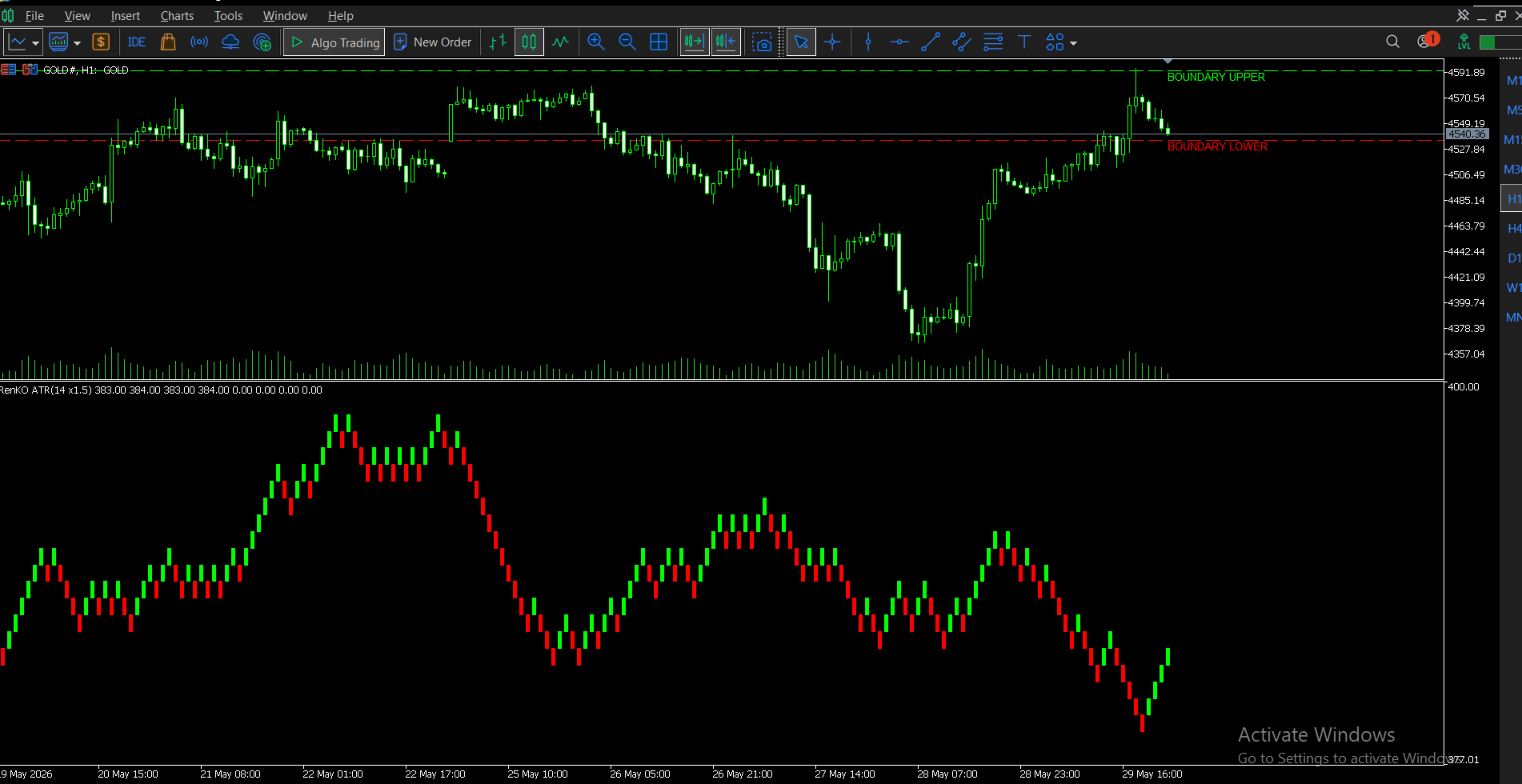Open the IDE MetaEditor icon
The width and height of the screenshot is (1522, 784).
coord(137,42)
